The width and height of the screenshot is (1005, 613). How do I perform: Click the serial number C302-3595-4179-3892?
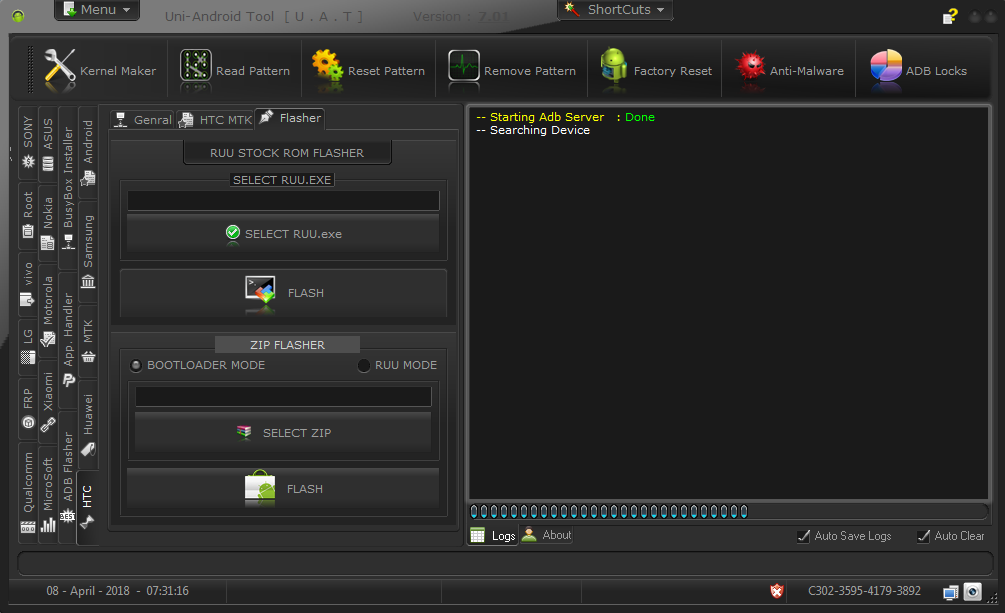pos(864,591)
